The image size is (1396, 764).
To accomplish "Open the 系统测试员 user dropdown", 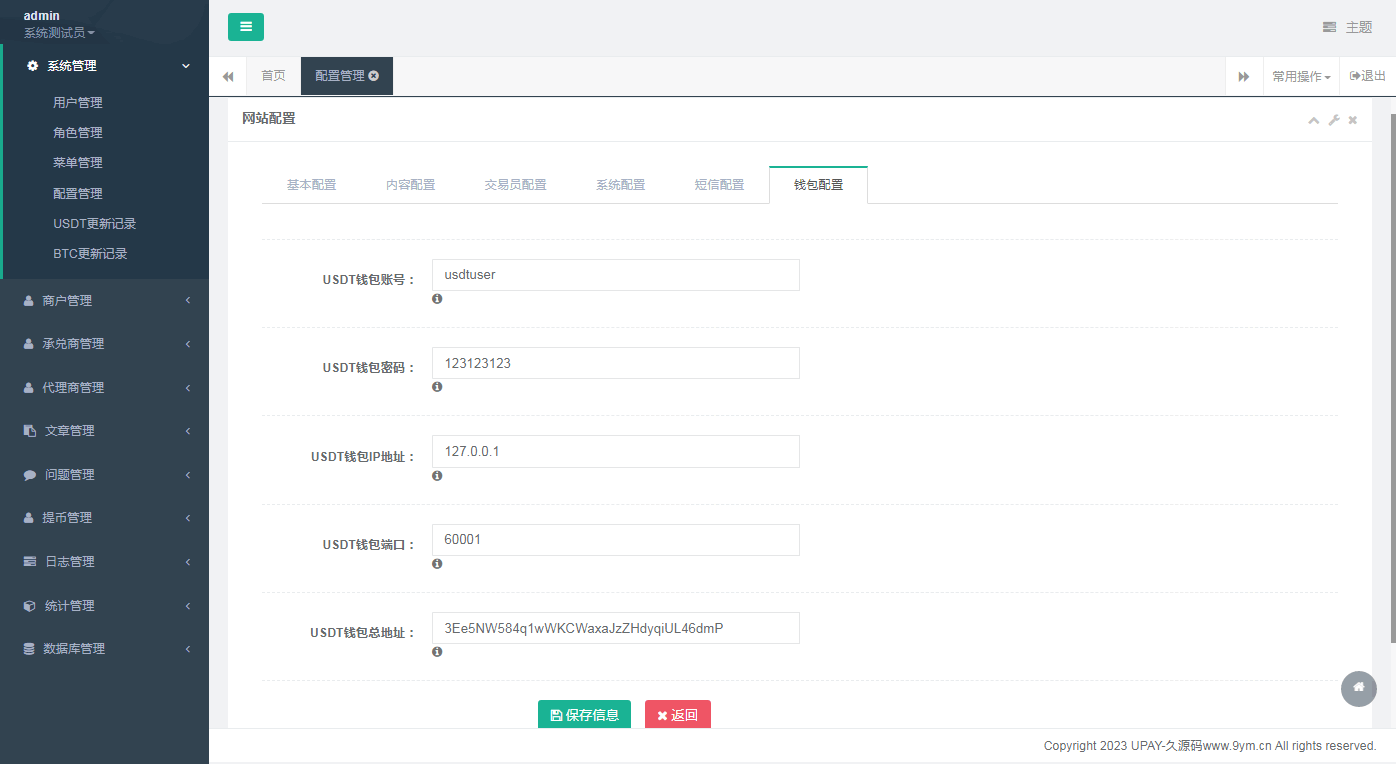I will (59, 33).
